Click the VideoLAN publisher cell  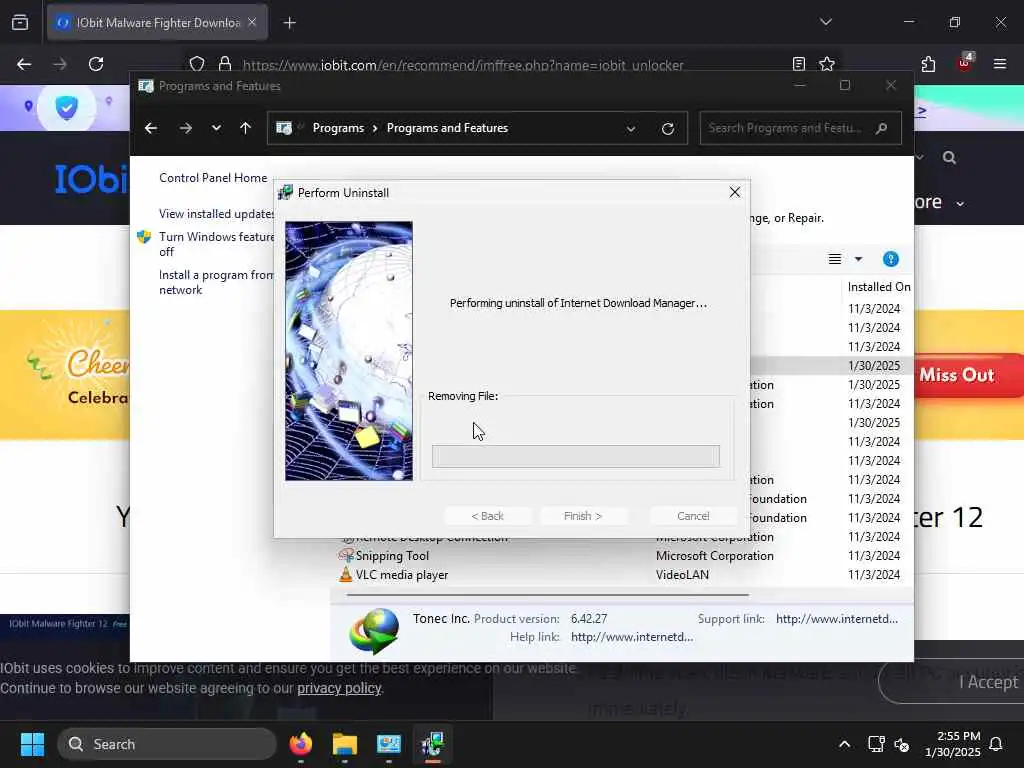pyautogui.click(x=682, y=575)
